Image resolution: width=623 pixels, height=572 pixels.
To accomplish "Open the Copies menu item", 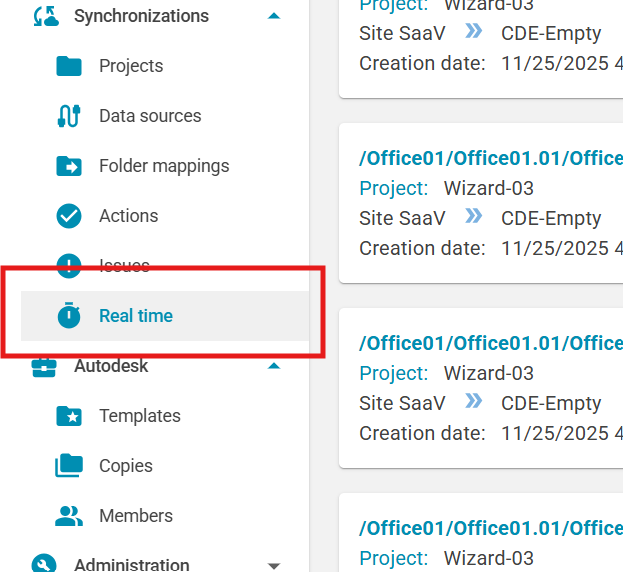I will click(x=126, y=466).
